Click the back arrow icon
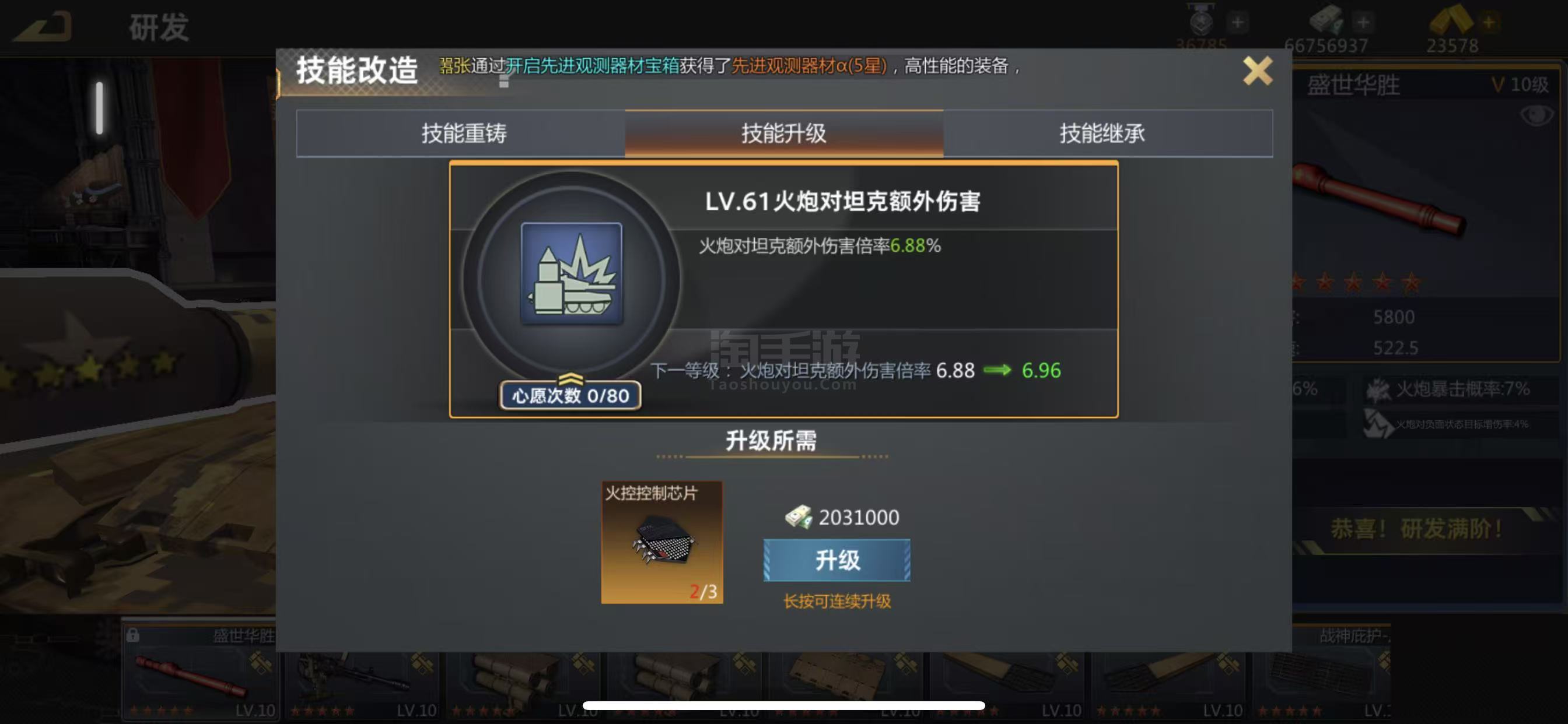The height and width of the screenshot is (724, 1568). coord(43,26)
